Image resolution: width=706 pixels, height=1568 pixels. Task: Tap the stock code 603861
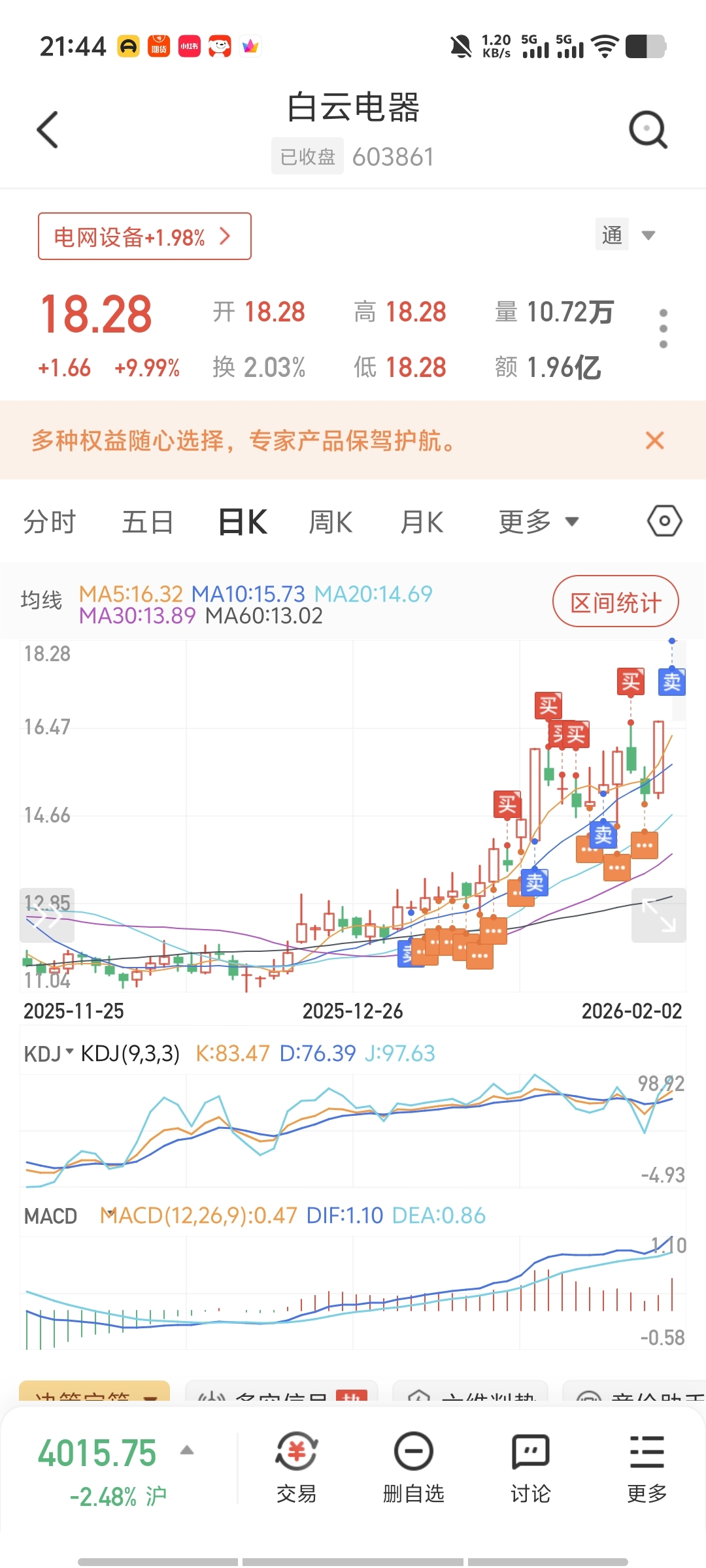(x=393, y=157)
